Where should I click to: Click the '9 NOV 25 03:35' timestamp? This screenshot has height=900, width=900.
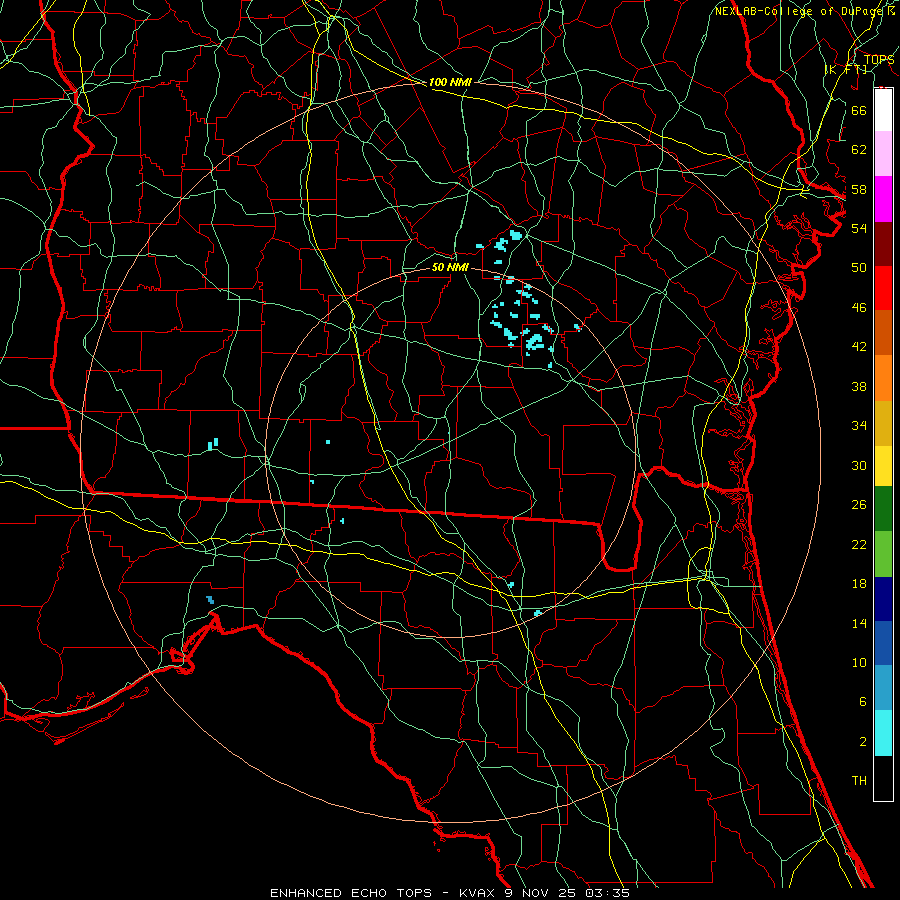pos(567,893)
